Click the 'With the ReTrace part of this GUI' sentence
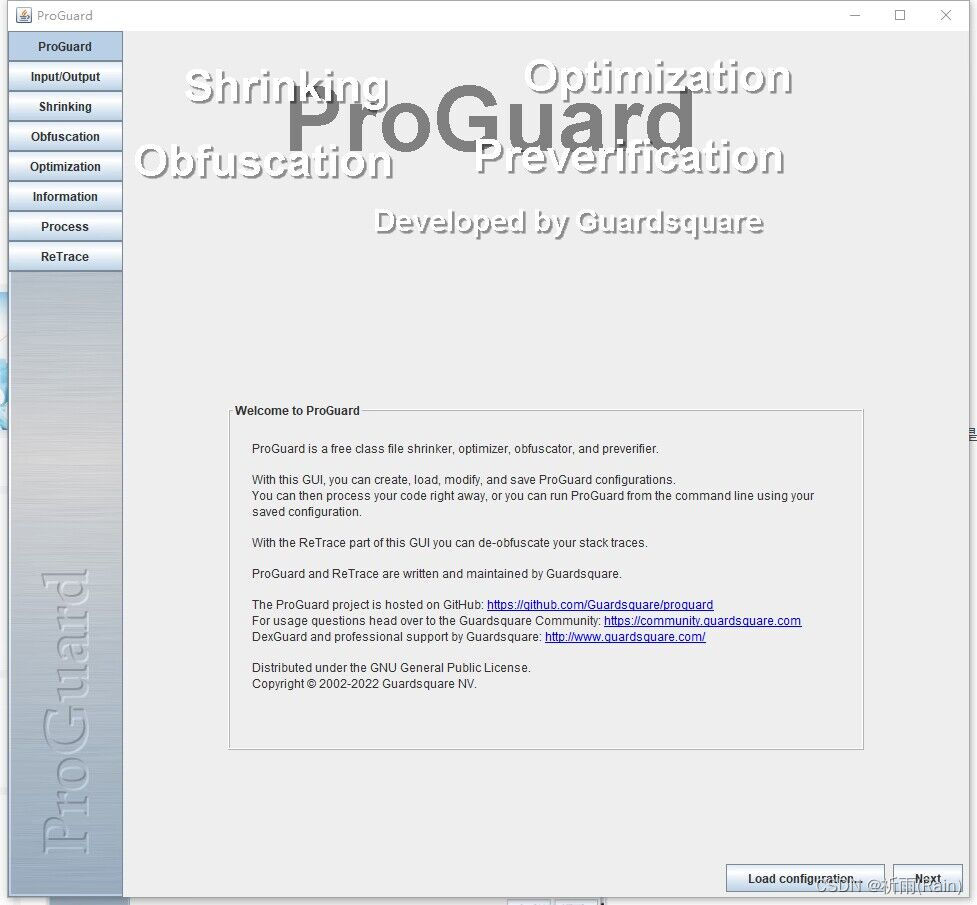977x905 pixels. click(450, 543)
